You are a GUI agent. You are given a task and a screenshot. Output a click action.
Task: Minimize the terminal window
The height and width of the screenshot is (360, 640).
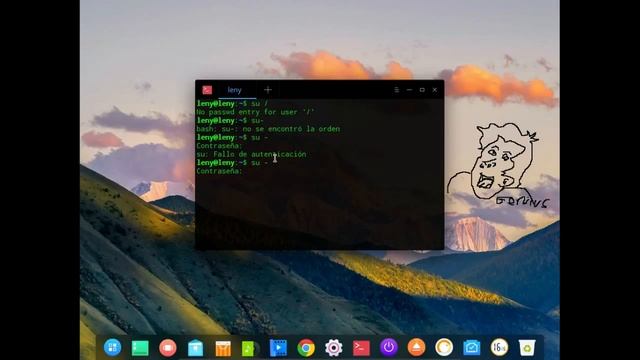pos(409,90)
